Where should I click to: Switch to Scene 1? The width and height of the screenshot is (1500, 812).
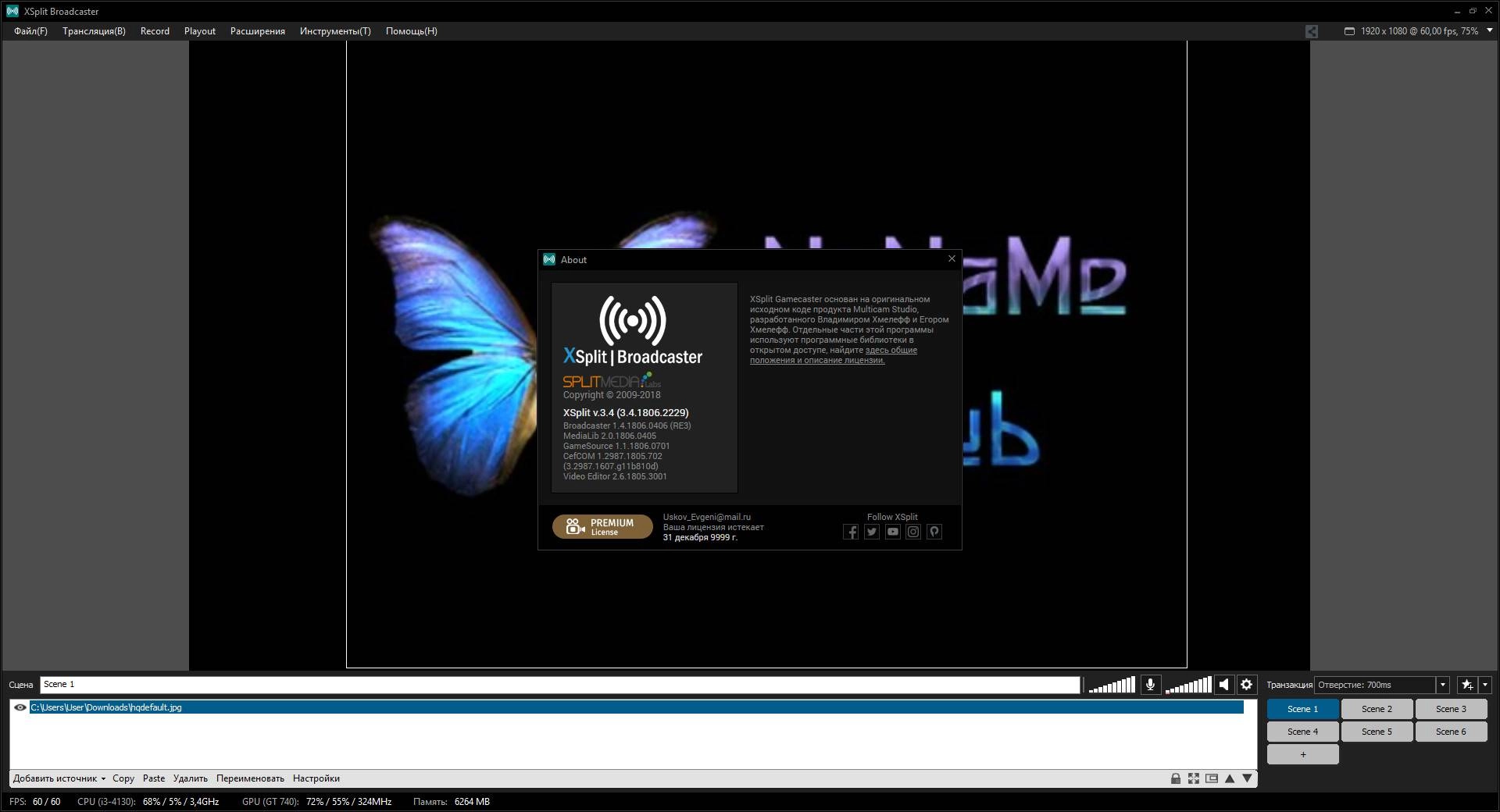pos(1302,709)
